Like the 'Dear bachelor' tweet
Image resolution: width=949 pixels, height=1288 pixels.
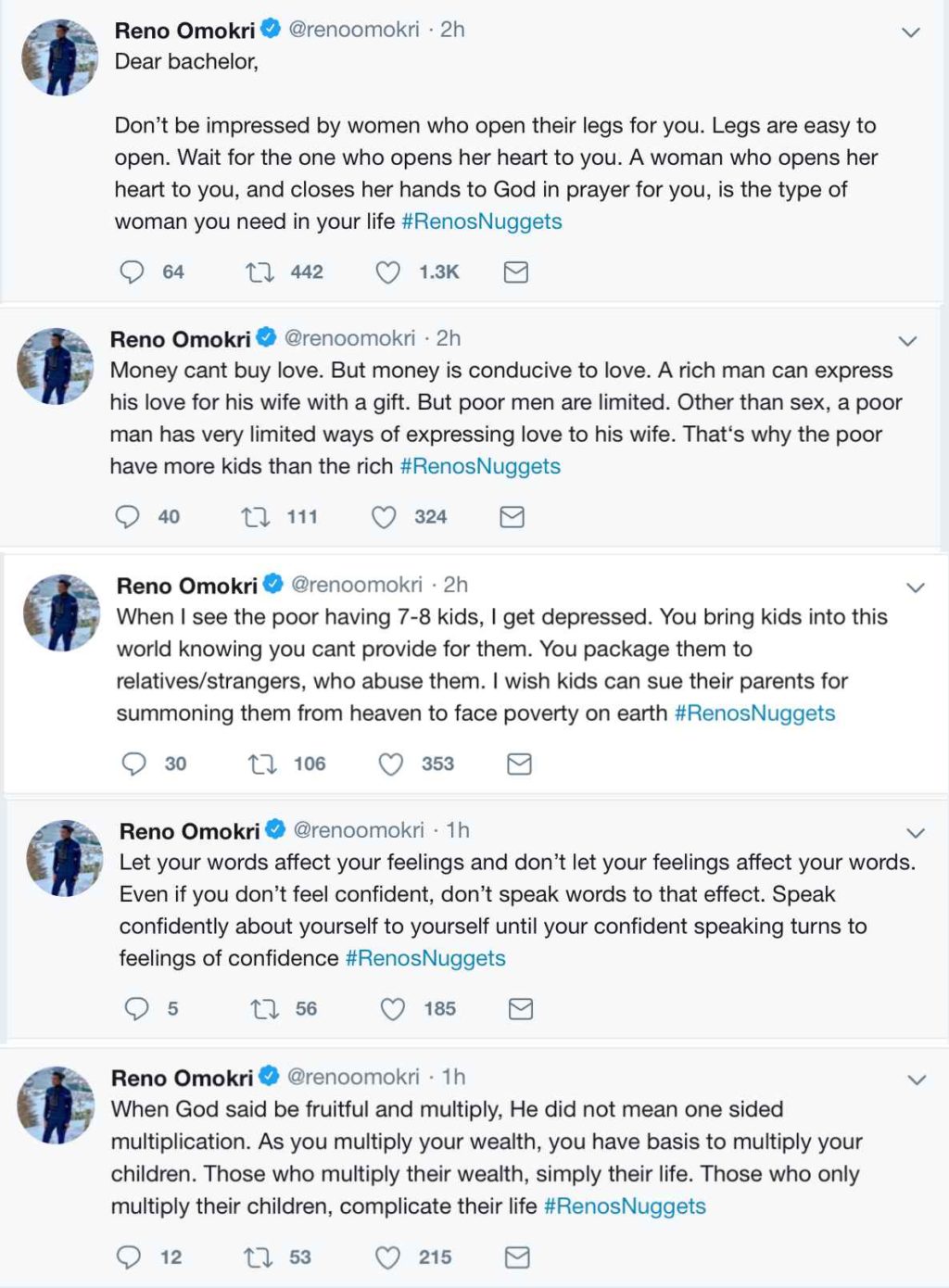(387, 271)
